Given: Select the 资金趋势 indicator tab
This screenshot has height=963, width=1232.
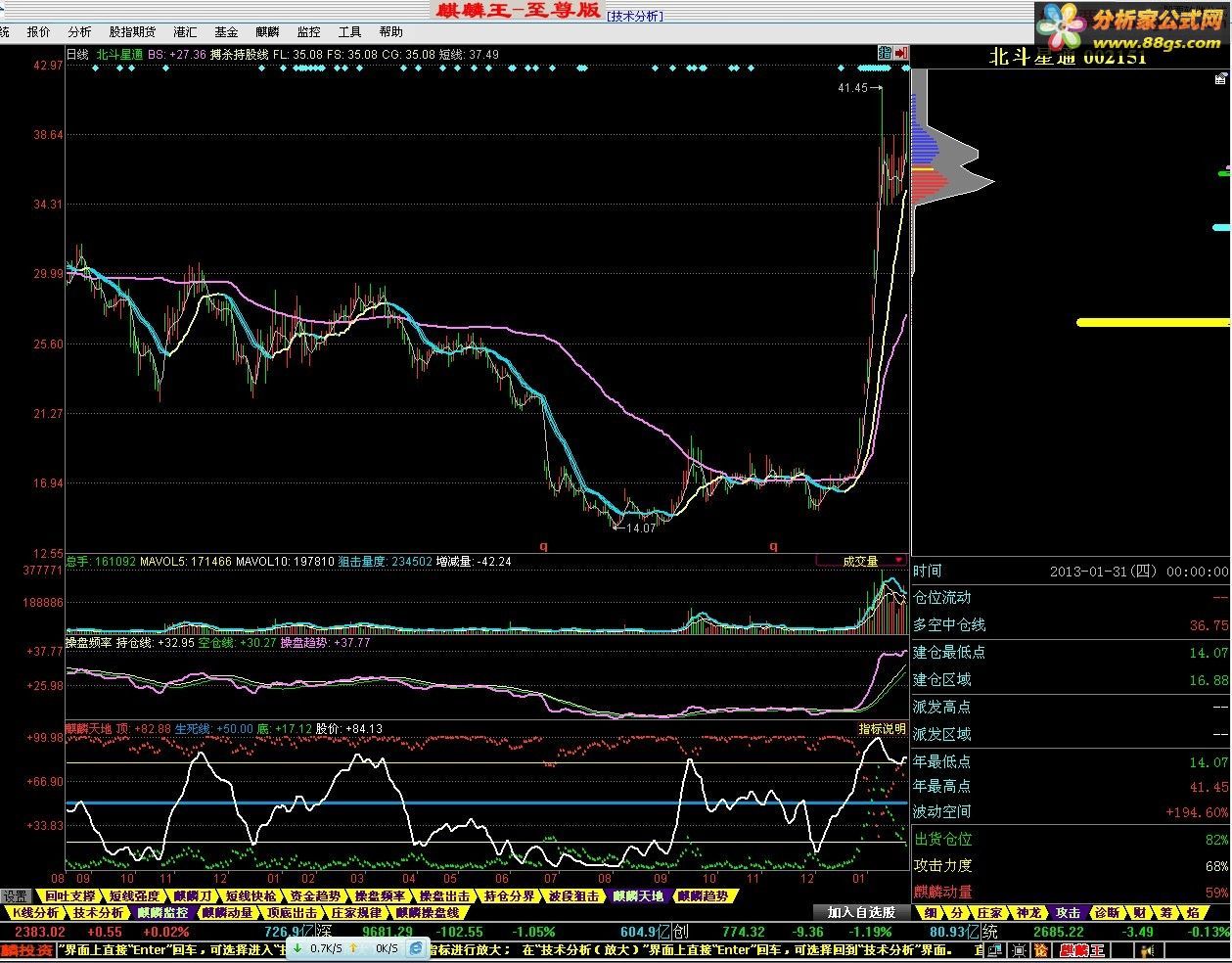Looking at the screenshot, I should (x=315, y=895).
